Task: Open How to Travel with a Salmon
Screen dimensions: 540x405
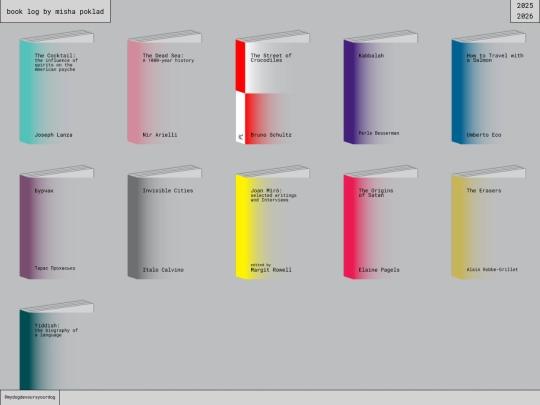Action: click(x=489, y=88)
